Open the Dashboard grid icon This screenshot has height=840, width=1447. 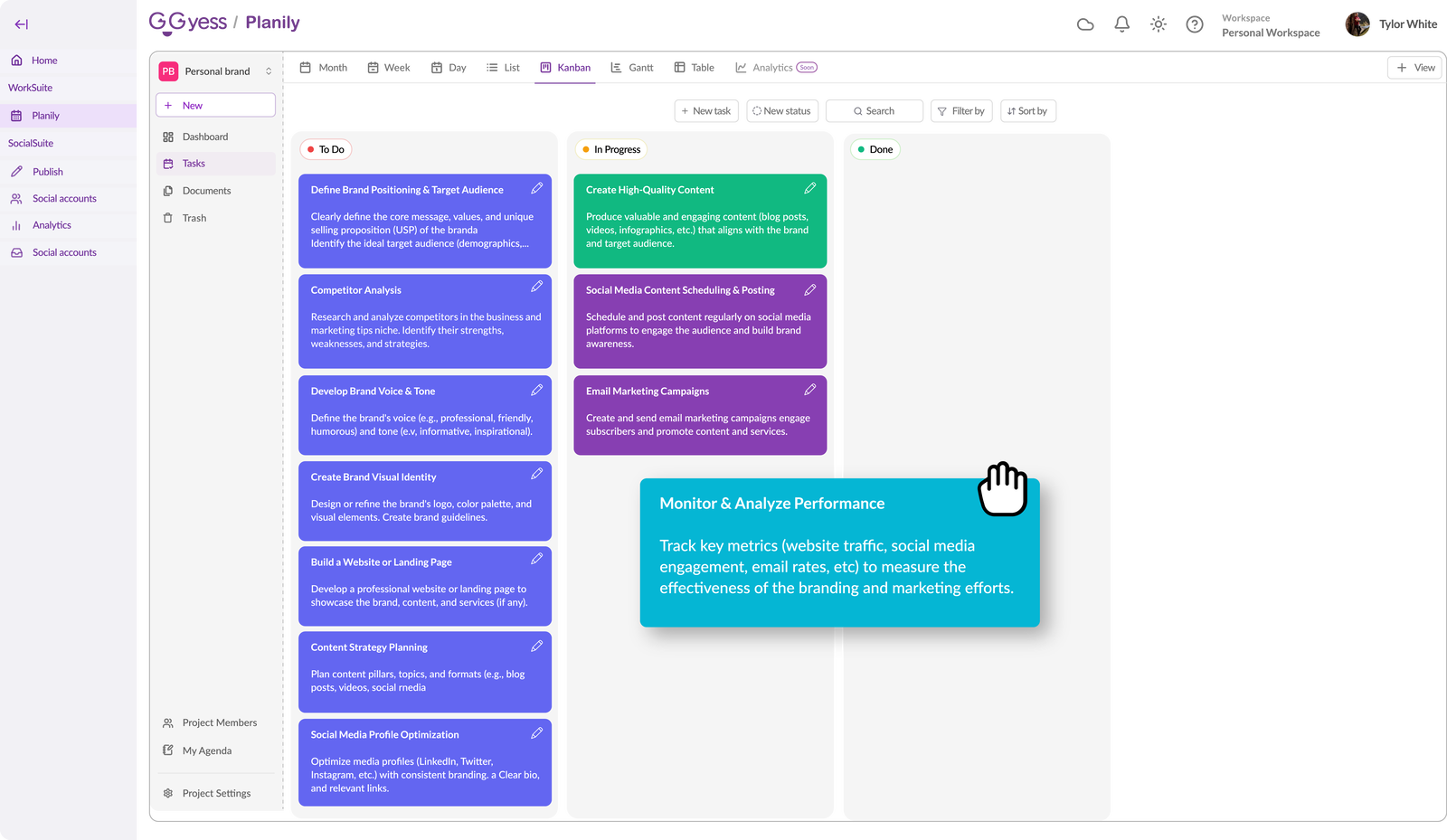coord(168,137)
